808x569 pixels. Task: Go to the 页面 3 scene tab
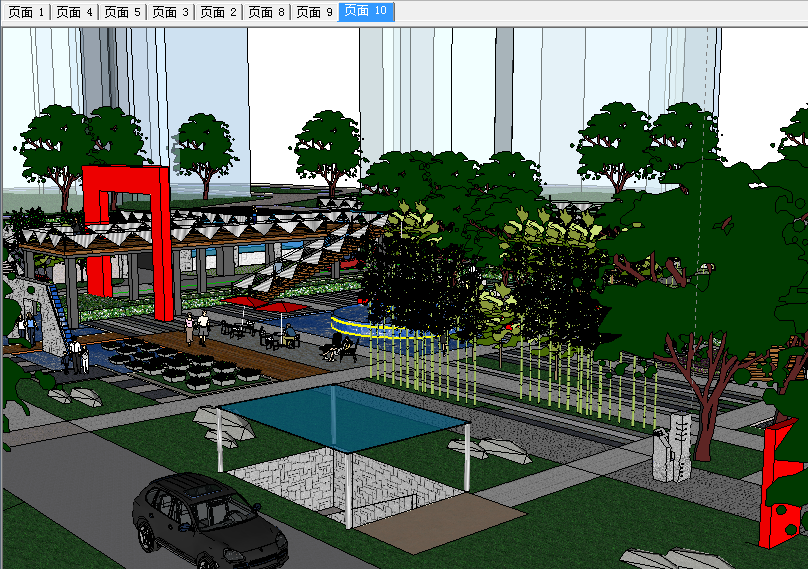(170, 12)
